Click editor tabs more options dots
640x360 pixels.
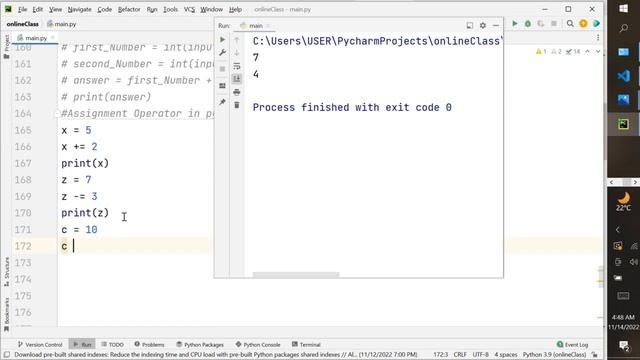click(598, 38)
